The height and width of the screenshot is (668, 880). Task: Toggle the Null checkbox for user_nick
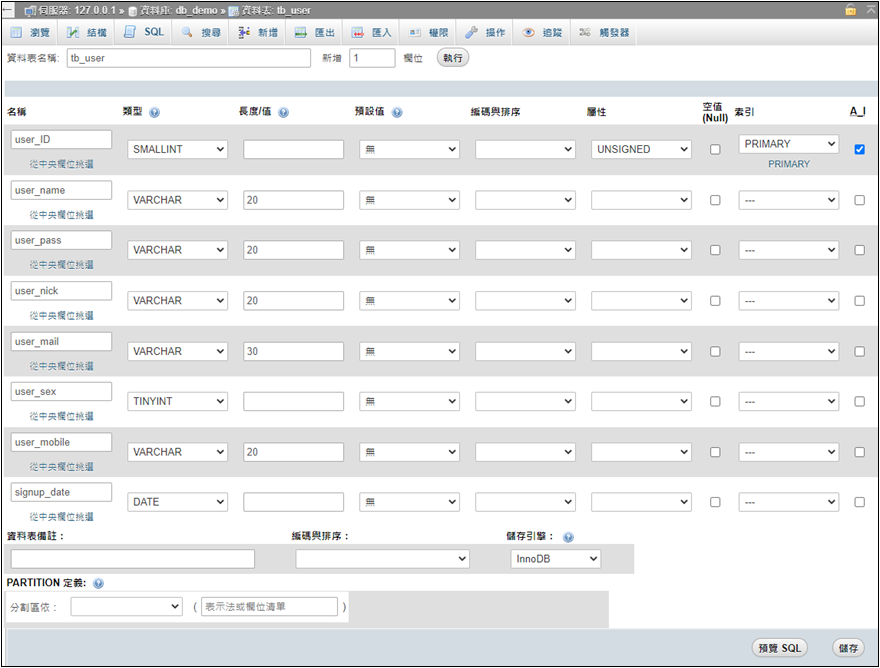(x=715, y=301)
